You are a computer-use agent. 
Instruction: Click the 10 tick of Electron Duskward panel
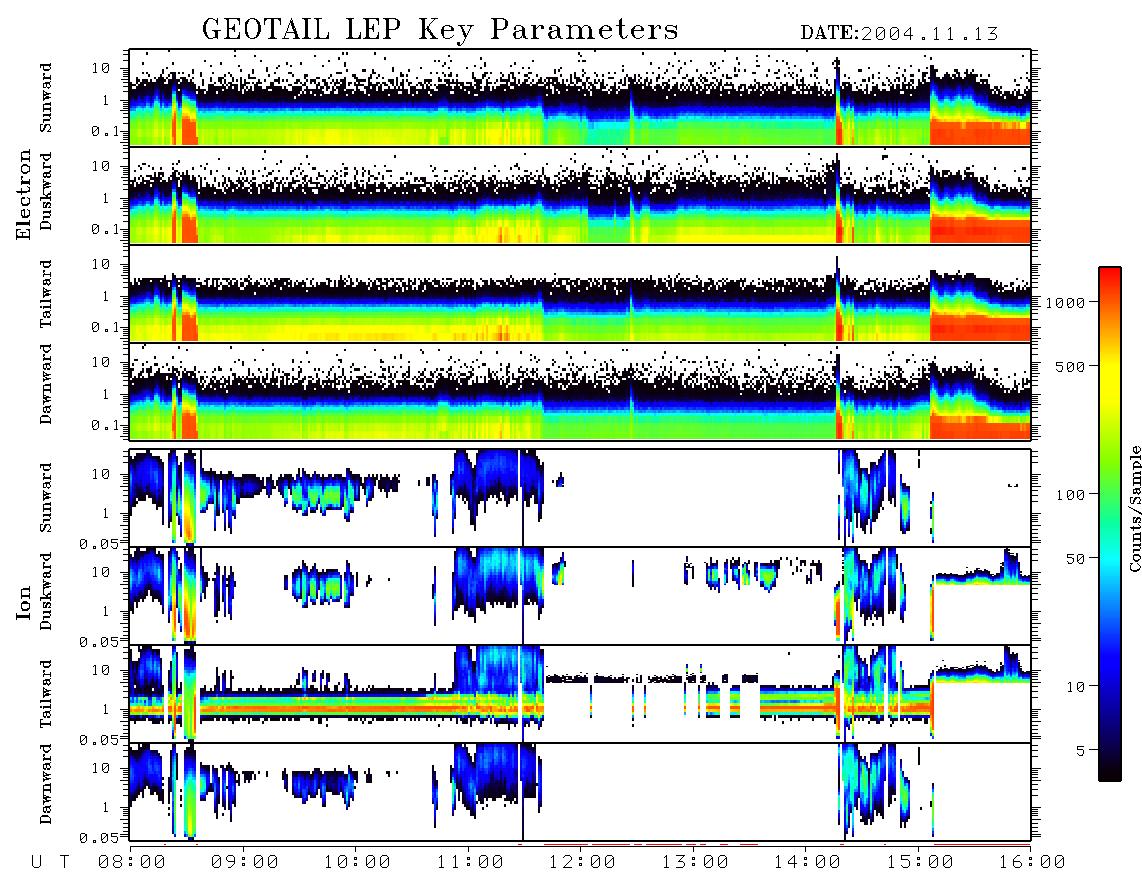coord(101,166)
